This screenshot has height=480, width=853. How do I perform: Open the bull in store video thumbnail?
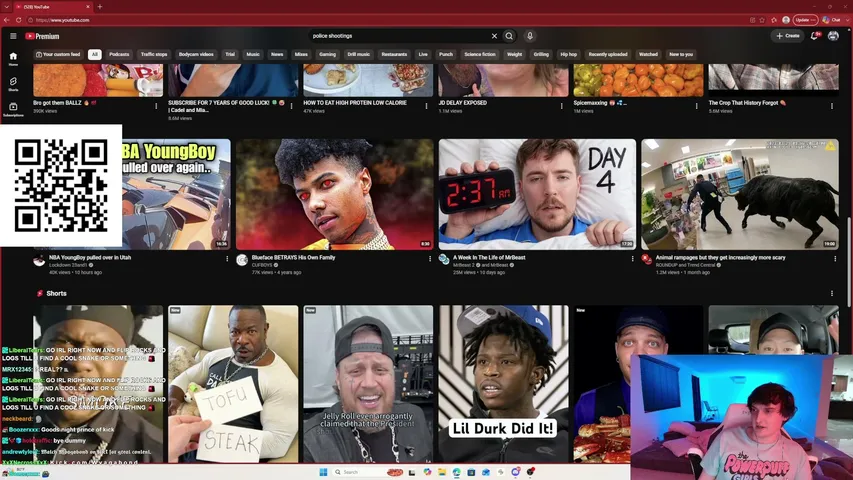click(x=740, y=194)
